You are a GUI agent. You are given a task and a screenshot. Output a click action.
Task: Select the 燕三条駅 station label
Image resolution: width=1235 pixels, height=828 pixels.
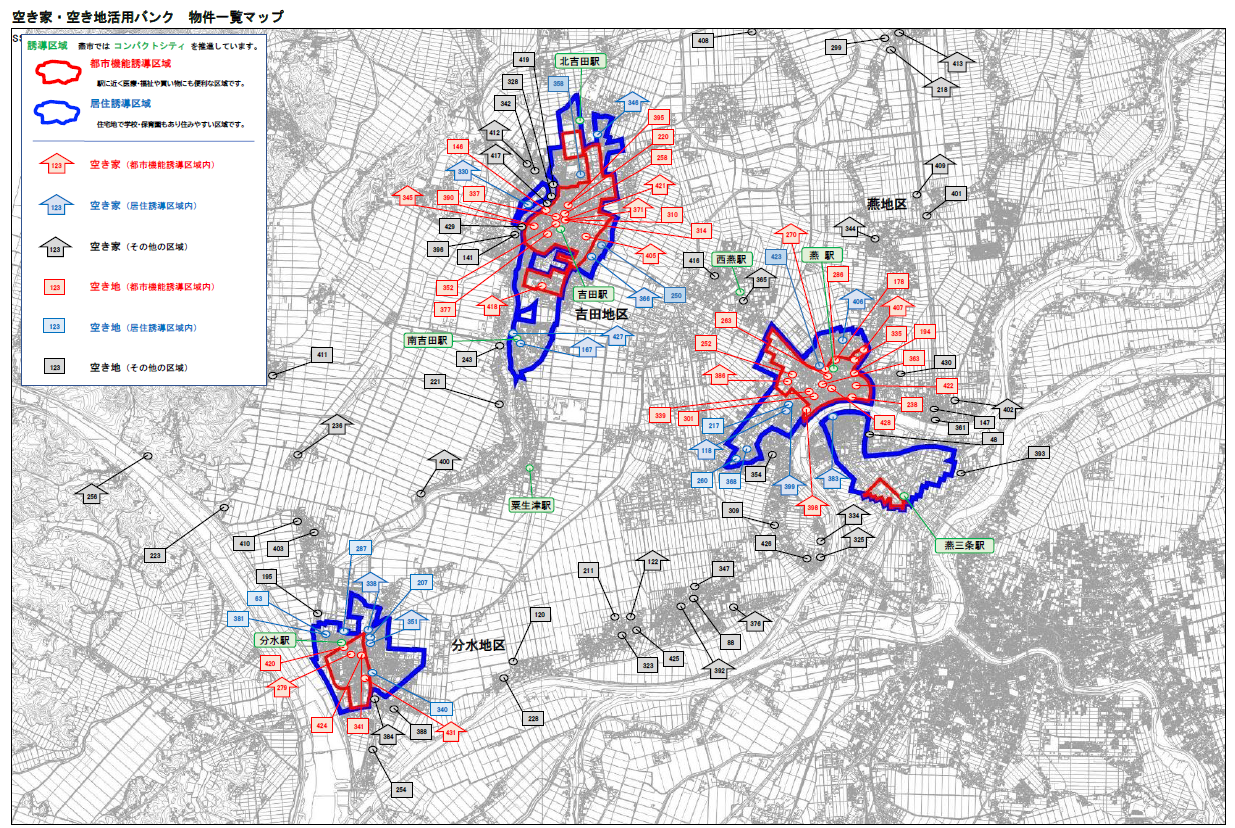click(x=965, y=545)
